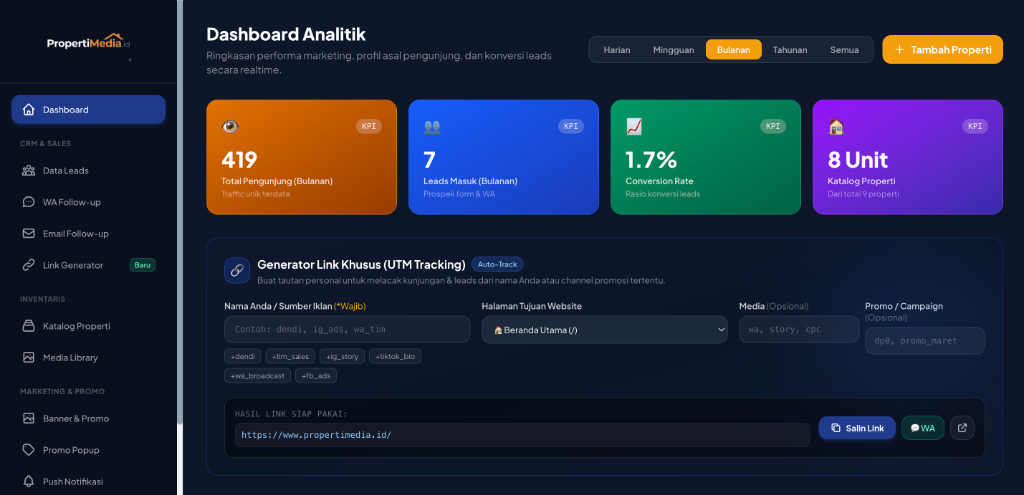The width and height of the screenshot is (1024, 495).
Task: Switch period to Harian
Action: tap(616, 50)
